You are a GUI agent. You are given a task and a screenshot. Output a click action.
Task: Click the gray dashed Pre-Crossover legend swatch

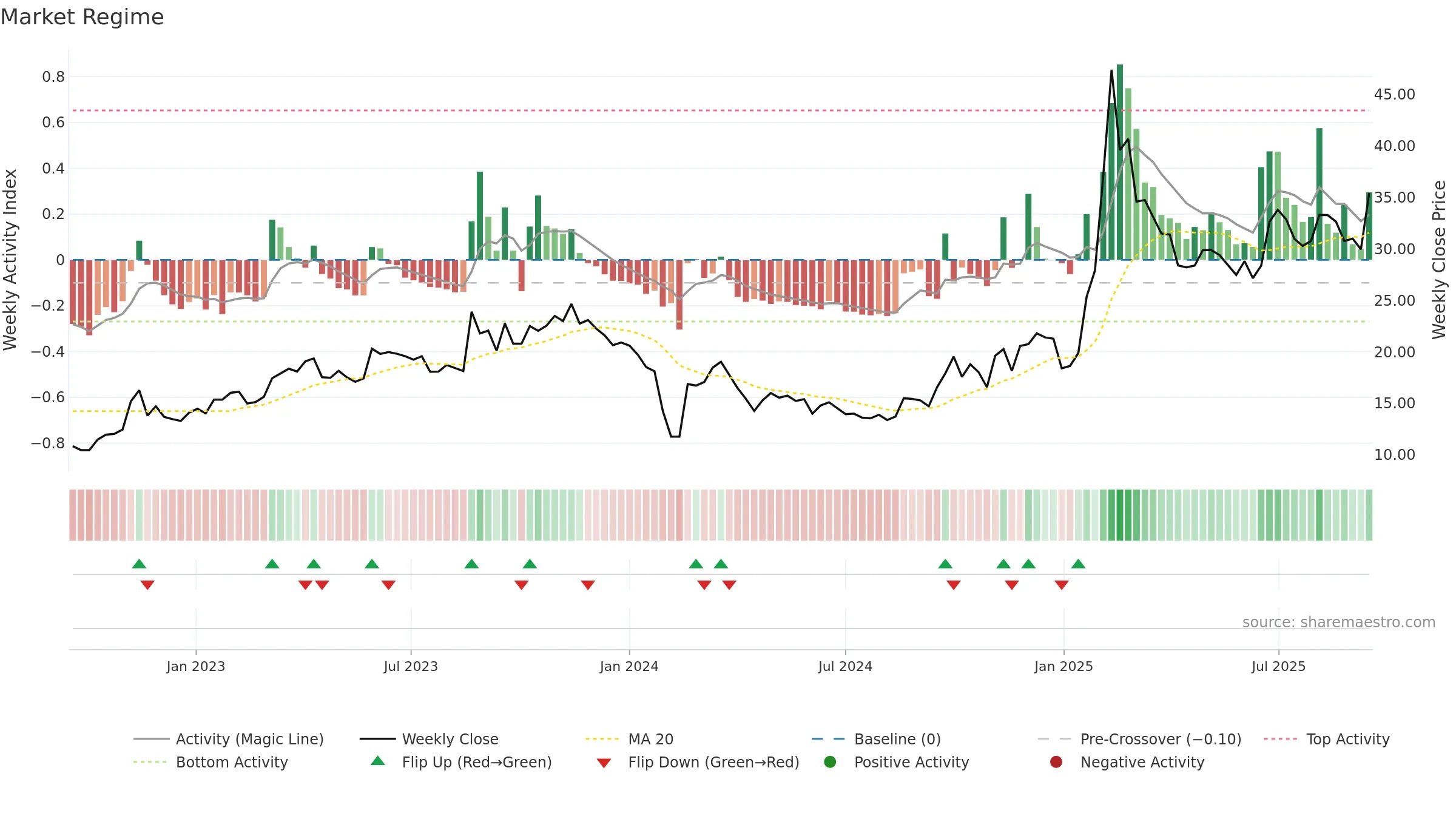click(x=1055, y=739)
